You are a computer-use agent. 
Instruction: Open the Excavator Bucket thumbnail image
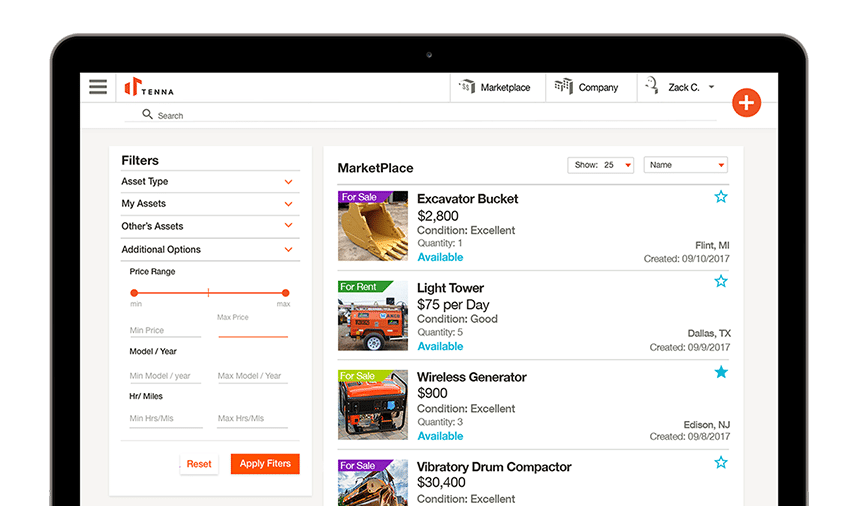coord(373,226)
